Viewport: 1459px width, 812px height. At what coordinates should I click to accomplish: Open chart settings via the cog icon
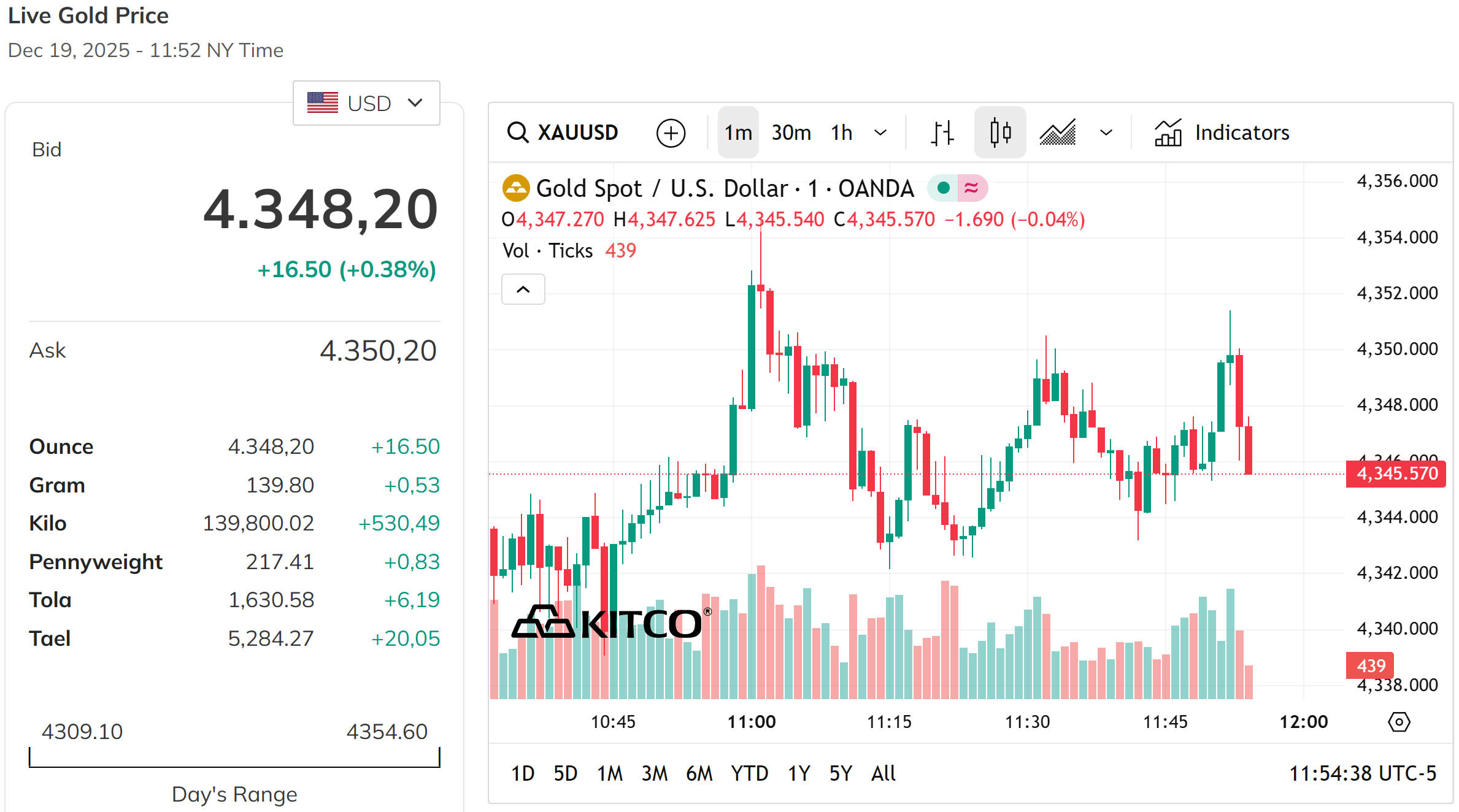point(1399,722)
